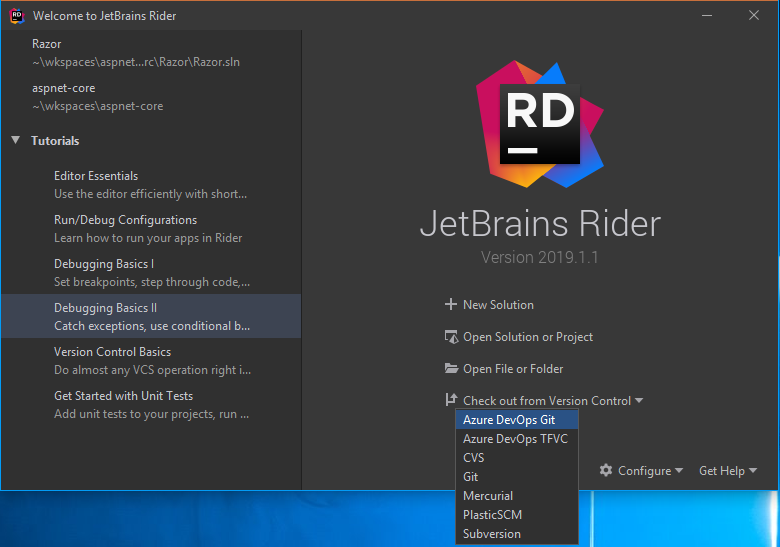Click 'Set breakpoints, step through code,...' text
This screenshot has width=780, height=547.
152,282
